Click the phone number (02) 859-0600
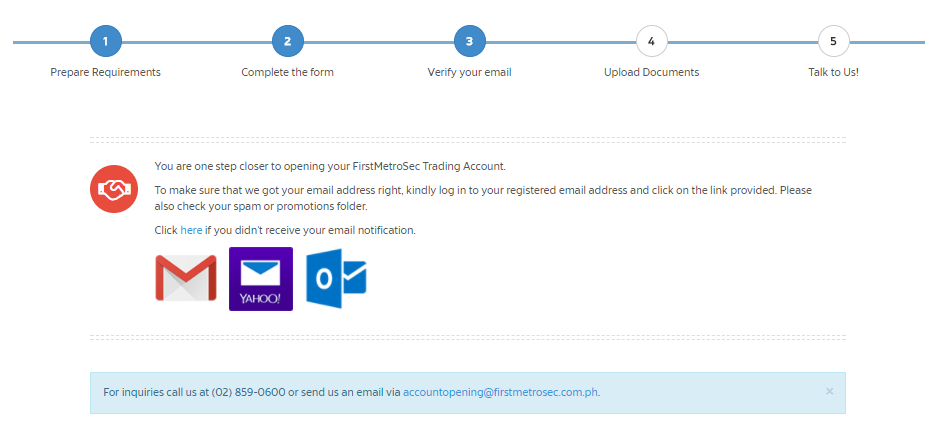The height and width of the screenshot is (433, 940). tap(248, 393)
